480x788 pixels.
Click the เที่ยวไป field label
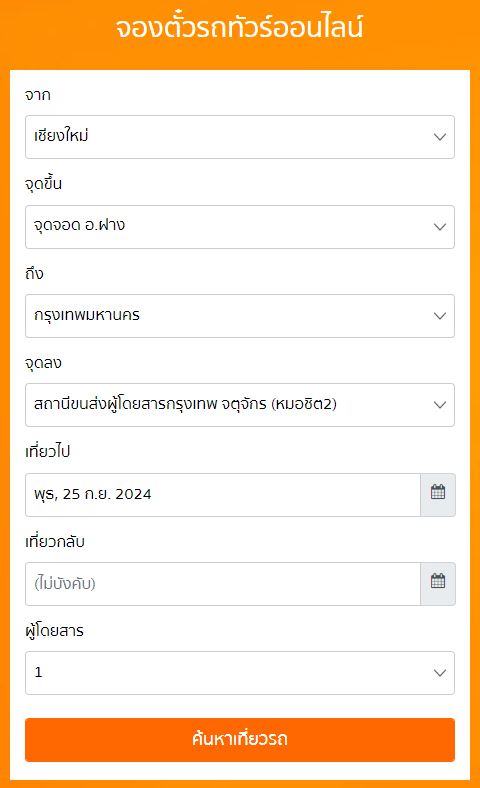click(48, 451)
